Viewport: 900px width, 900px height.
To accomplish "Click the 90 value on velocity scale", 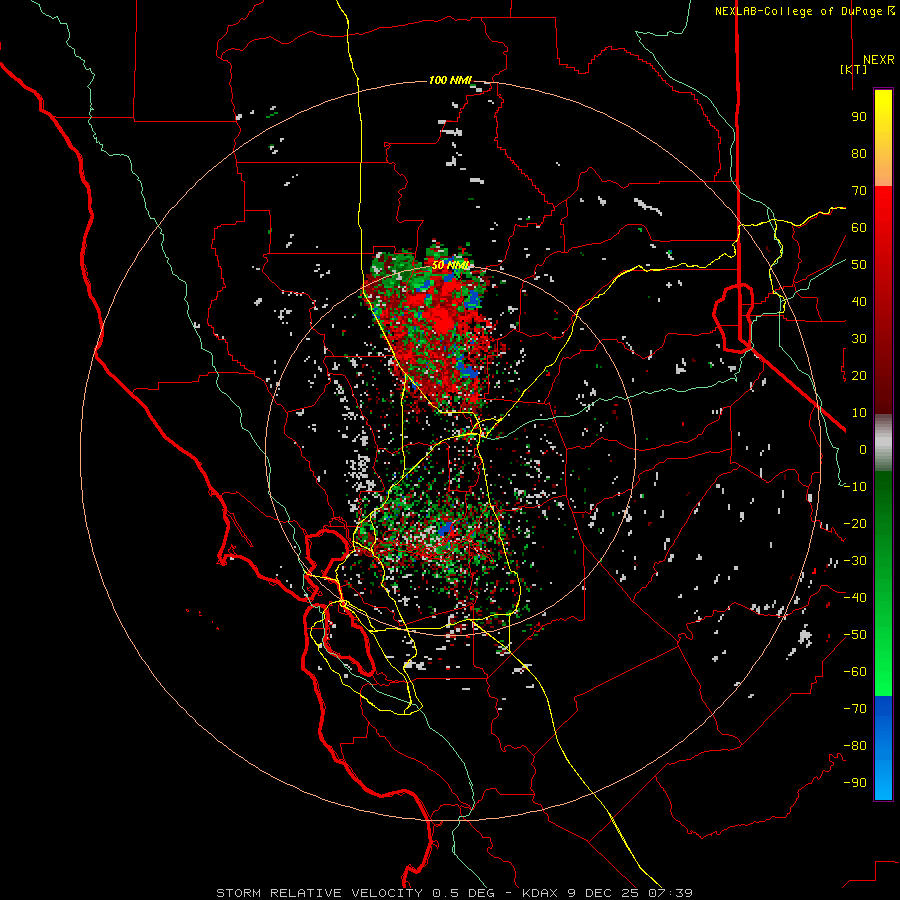I will (859, 117).
